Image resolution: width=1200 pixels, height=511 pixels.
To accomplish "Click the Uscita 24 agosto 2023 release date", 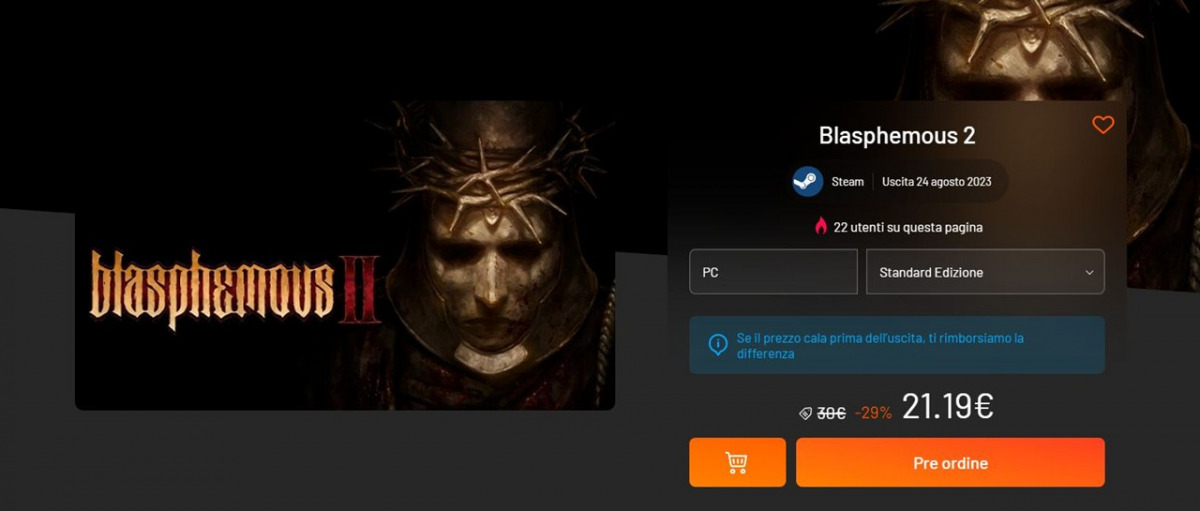I will point(937,182).
